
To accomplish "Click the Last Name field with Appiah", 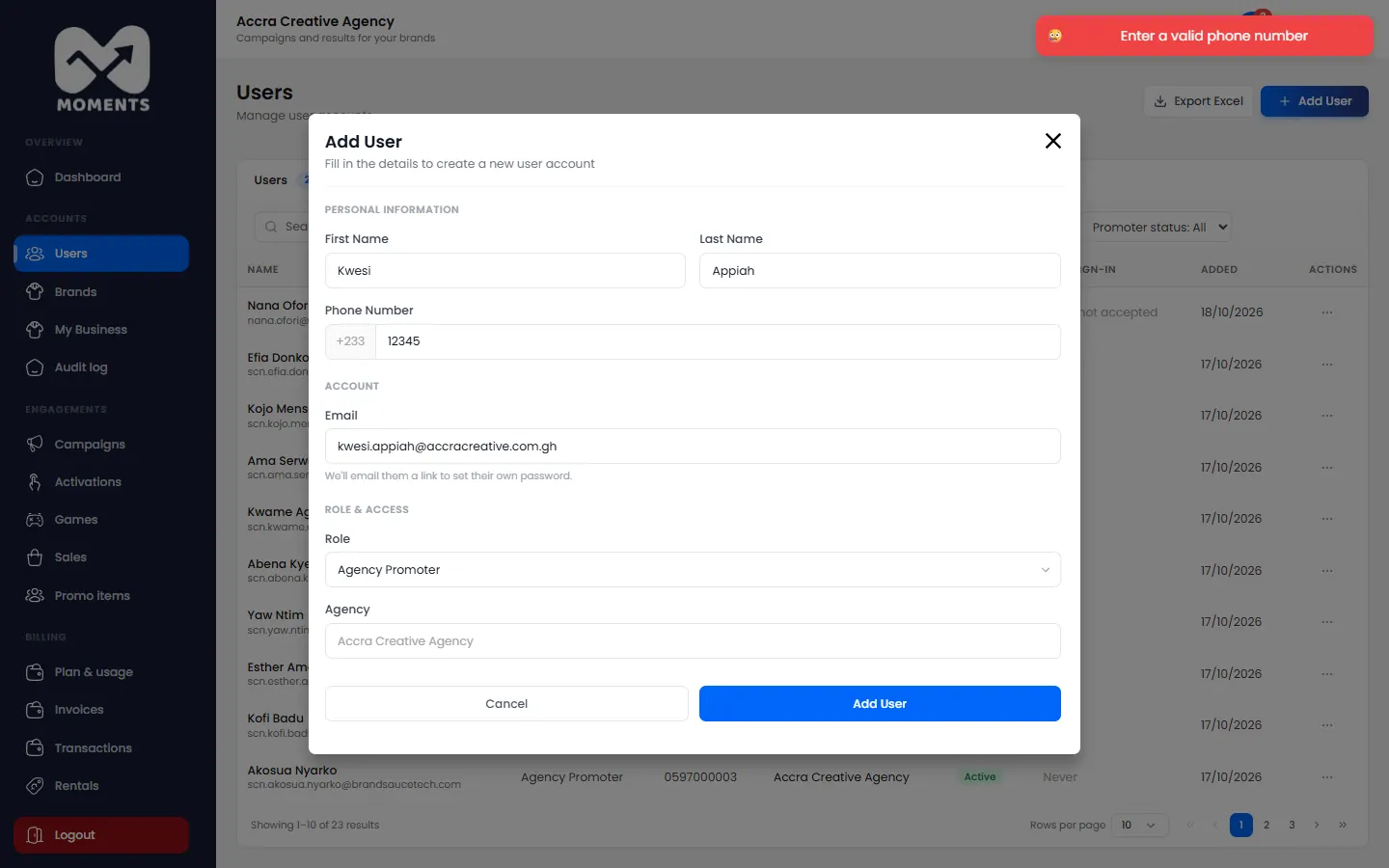I will 880,271.
